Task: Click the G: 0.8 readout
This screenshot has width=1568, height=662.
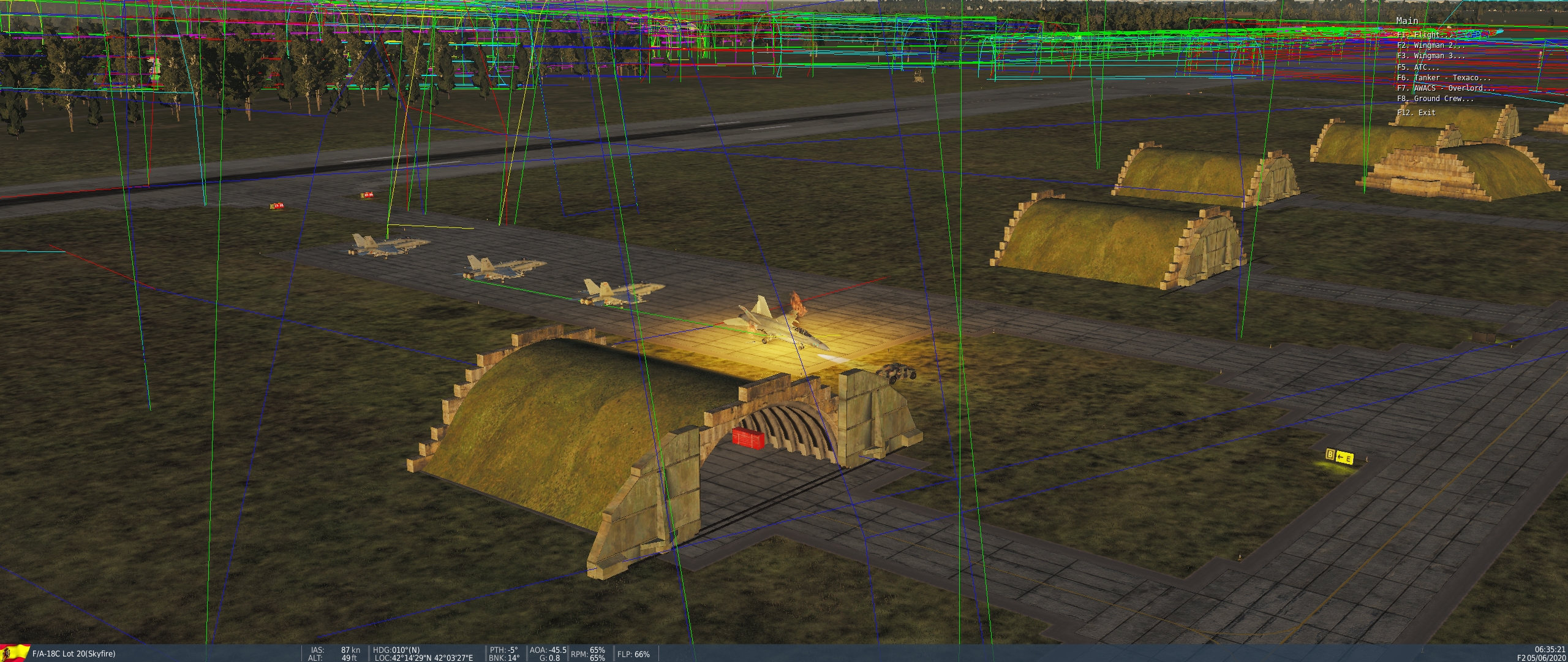Action: 549,658
